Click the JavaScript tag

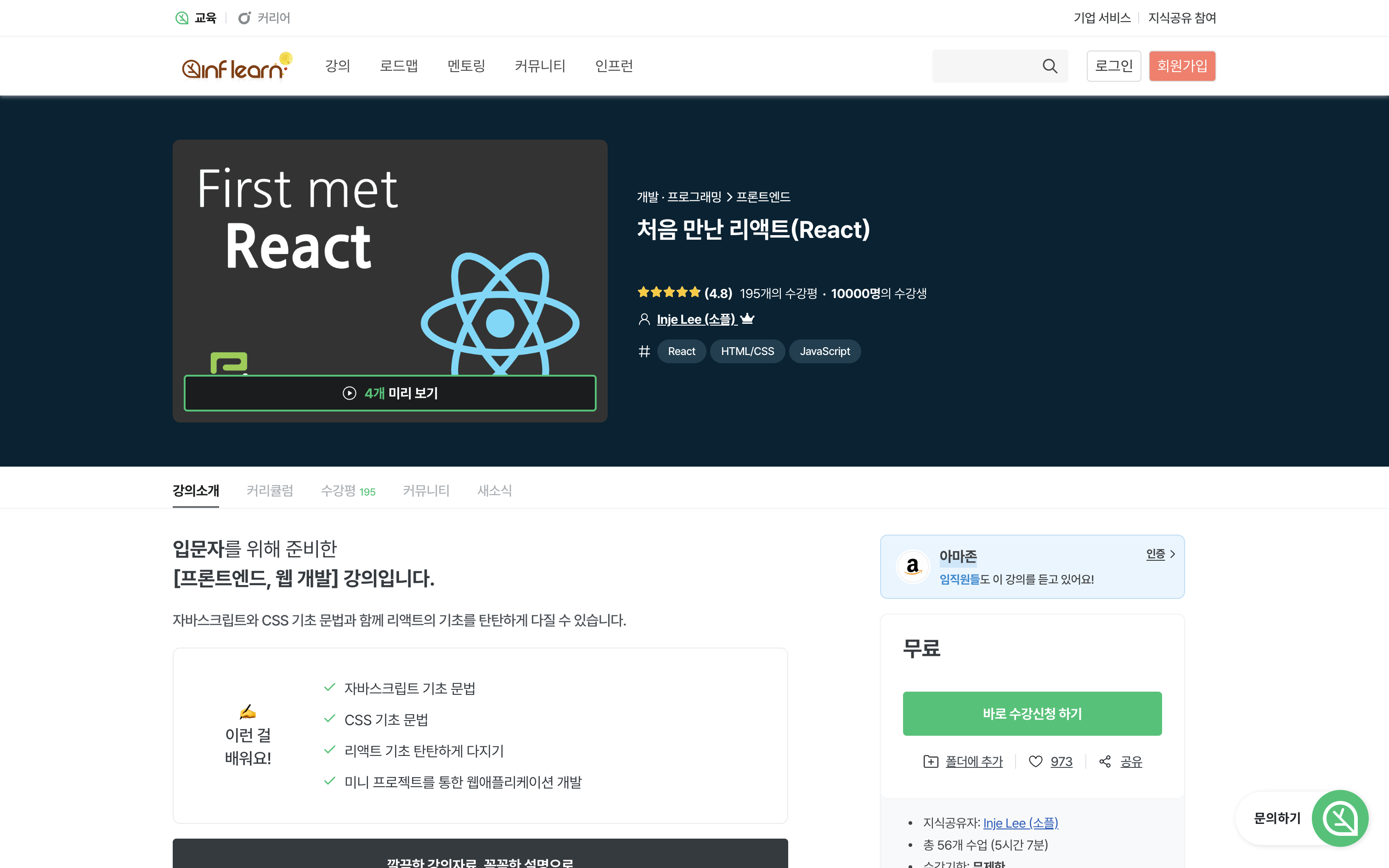825,351
